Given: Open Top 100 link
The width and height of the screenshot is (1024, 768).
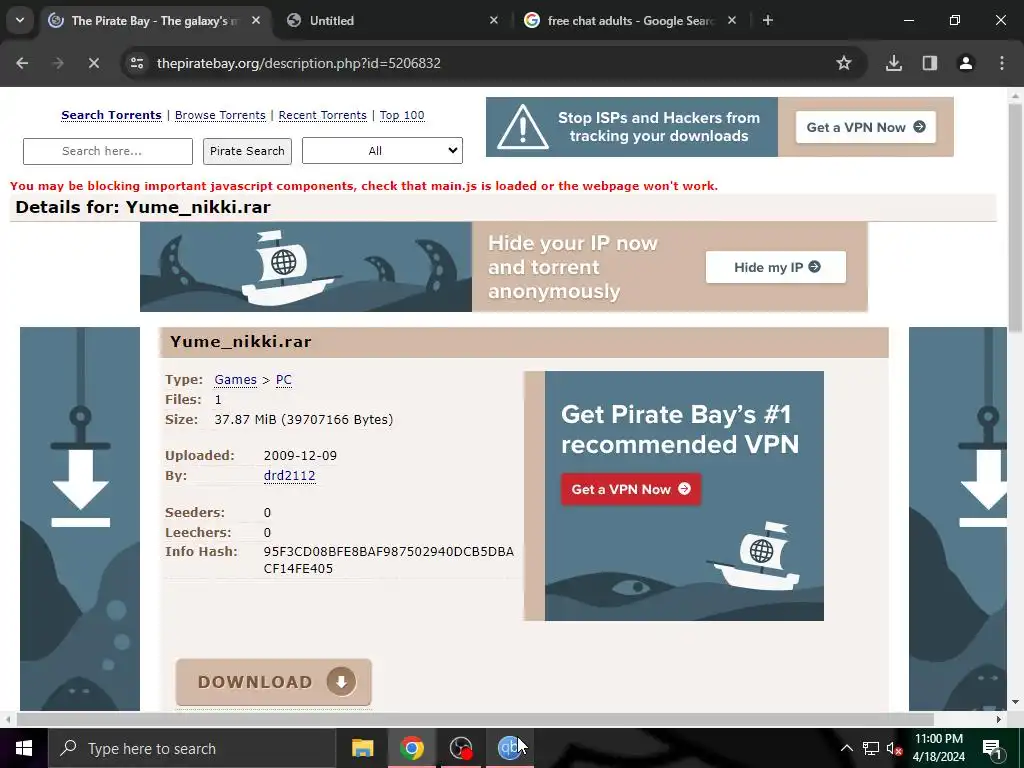Looking at the screenshot, I should pyautogui.click(x=402, y=115).
